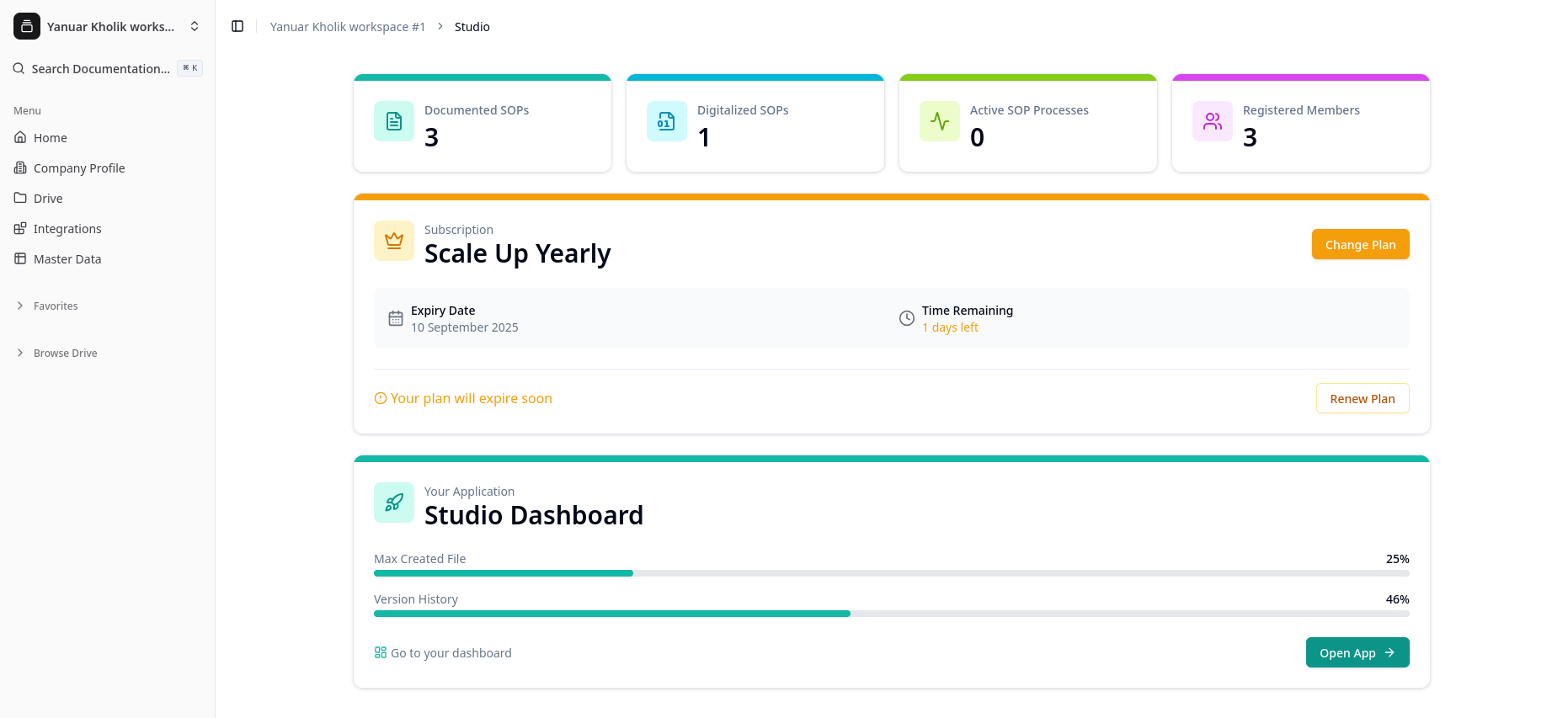Viewport: 1568px width, 718px height.
Task: Go to Integrations in the sidebar
Action: [x=67, y=229]
